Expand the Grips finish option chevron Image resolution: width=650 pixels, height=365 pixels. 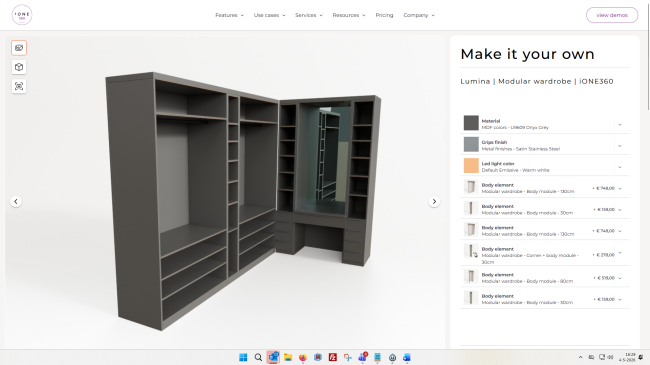[620, 146]
